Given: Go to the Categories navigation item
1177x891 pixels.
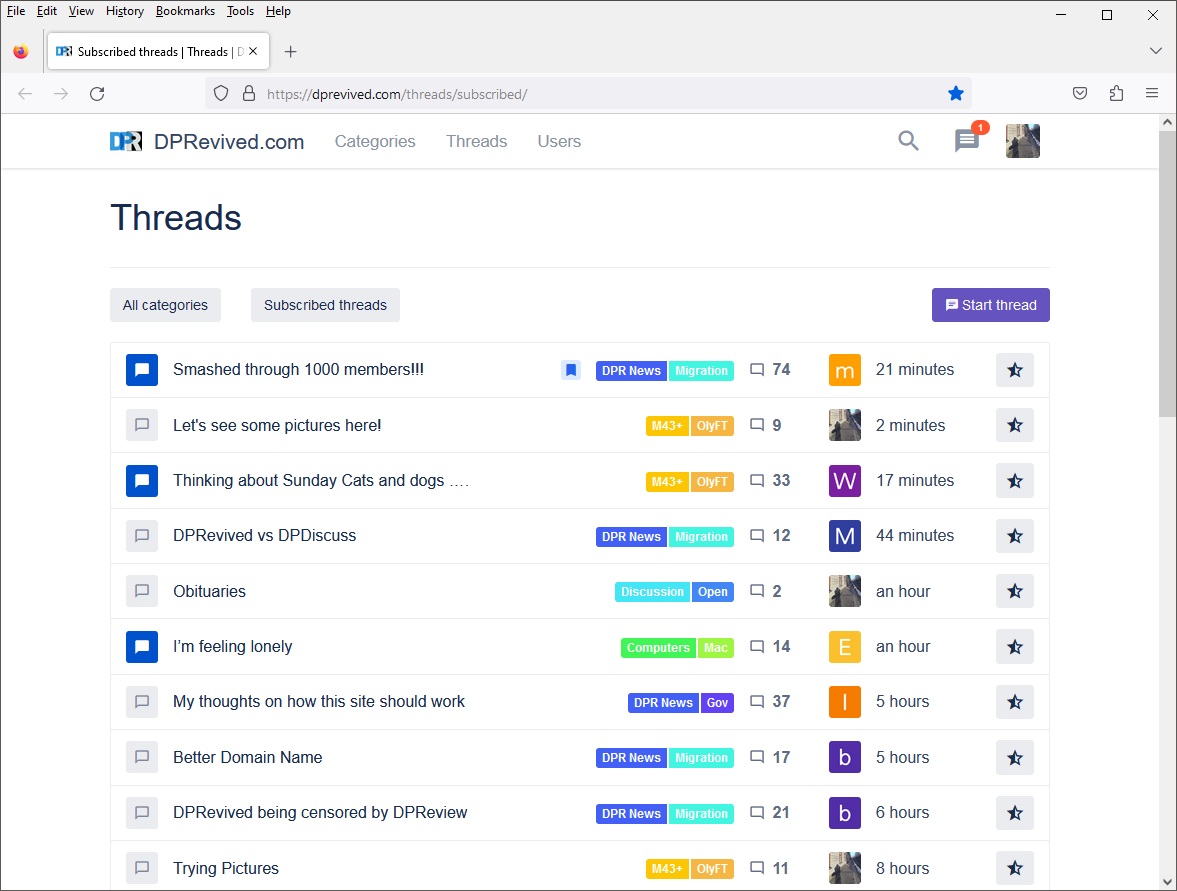Looking at the screenshot, I should 375,141.
